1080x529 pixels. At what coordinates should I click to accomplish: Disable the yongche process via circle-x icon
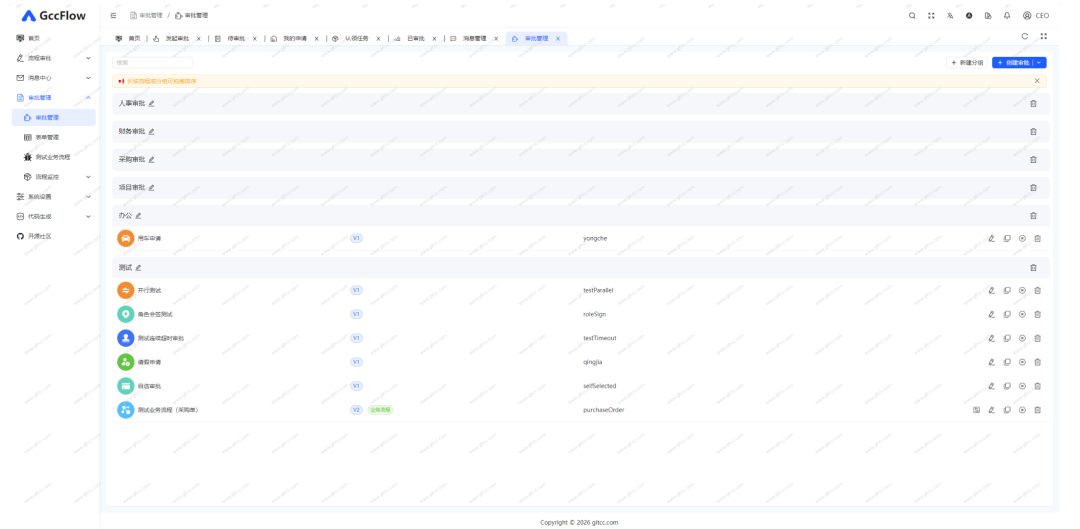tap(1022, 238)
